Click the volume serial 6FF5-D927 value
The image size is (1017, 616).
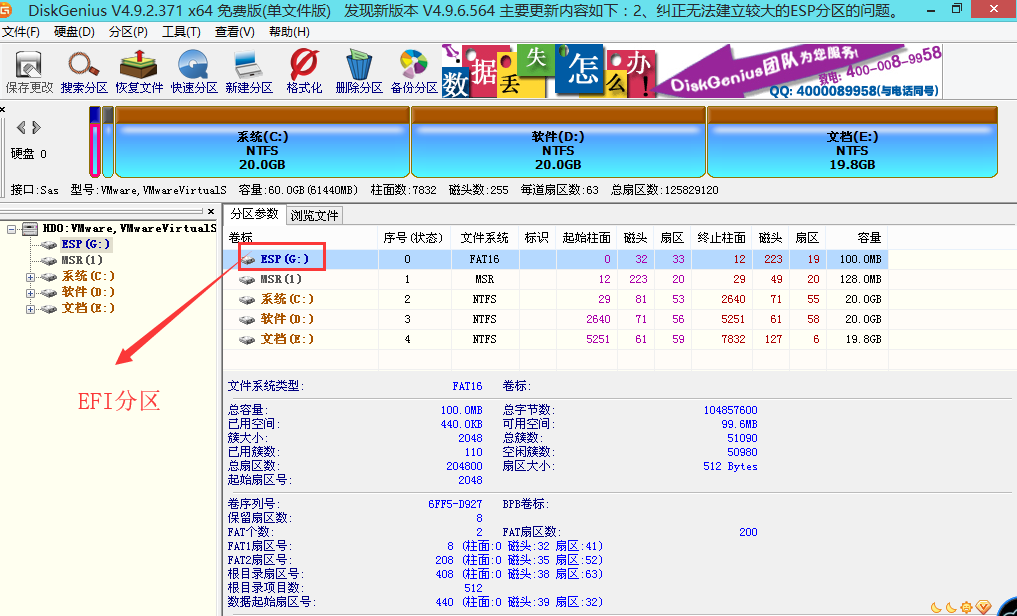[x=455, y=504]
